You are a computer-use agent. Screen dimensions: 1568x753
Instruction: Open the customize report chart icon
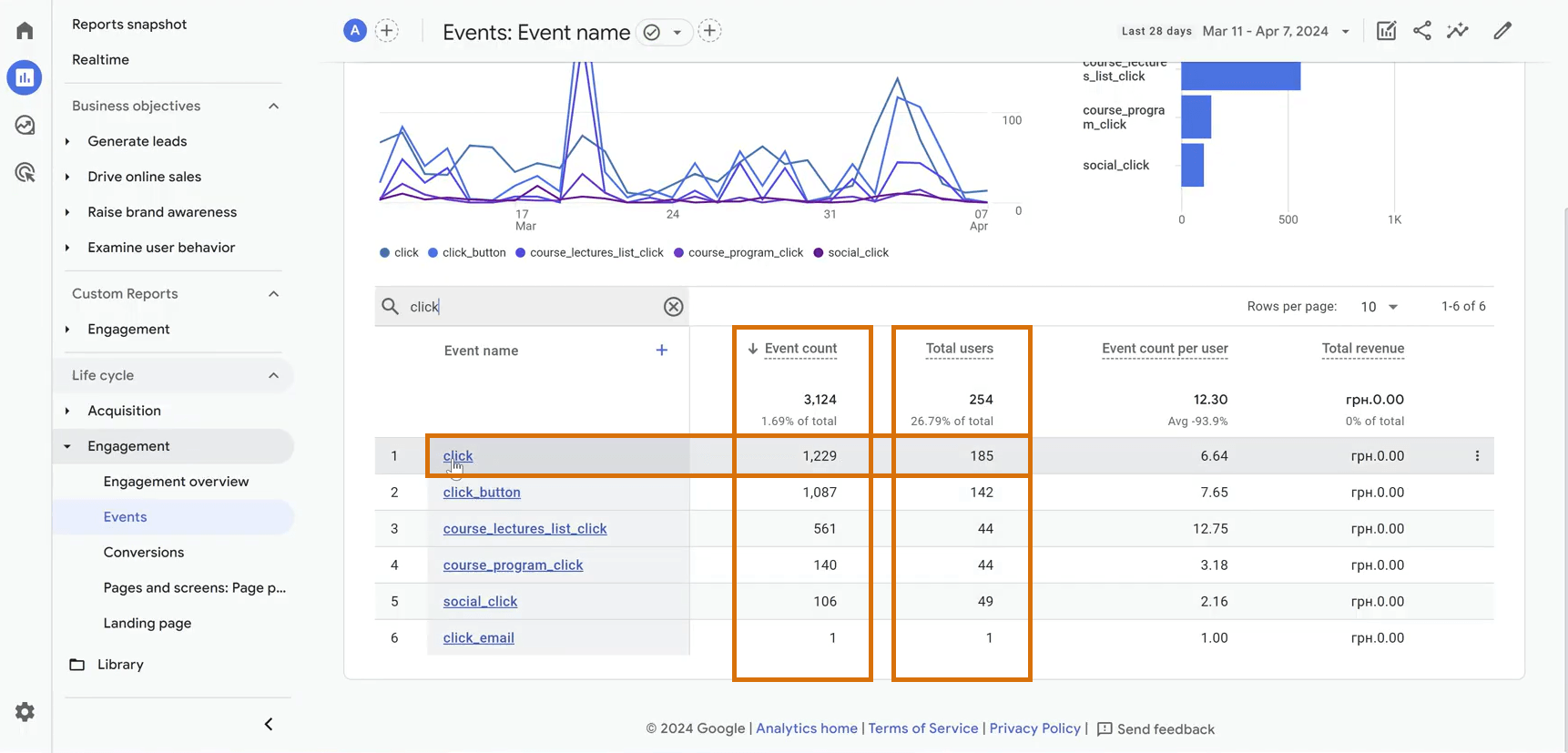point(1386,31)
